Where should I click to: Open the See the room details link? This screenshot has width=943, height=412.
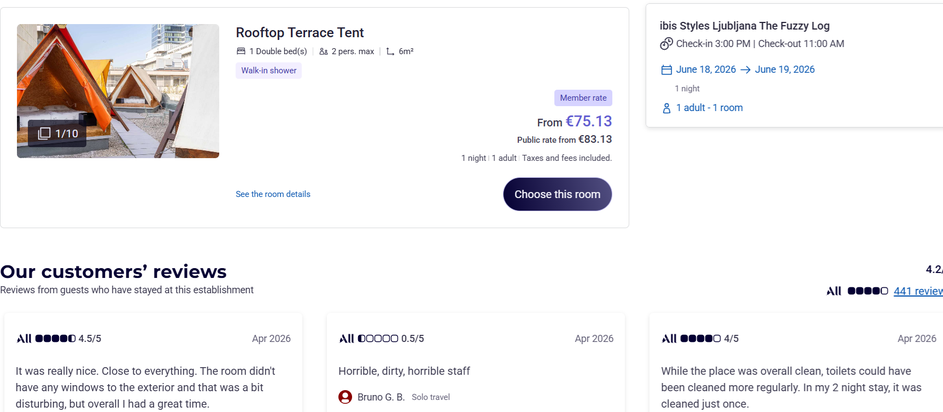(x=273, y=194)
